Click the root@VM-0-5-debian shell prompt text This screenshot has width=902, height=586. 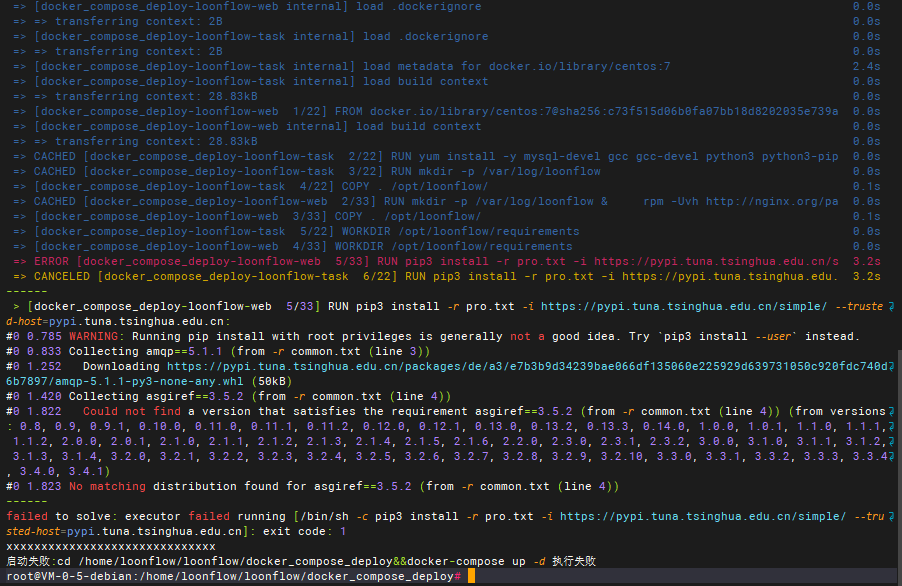pyautogui.click(x=234, y=576)
